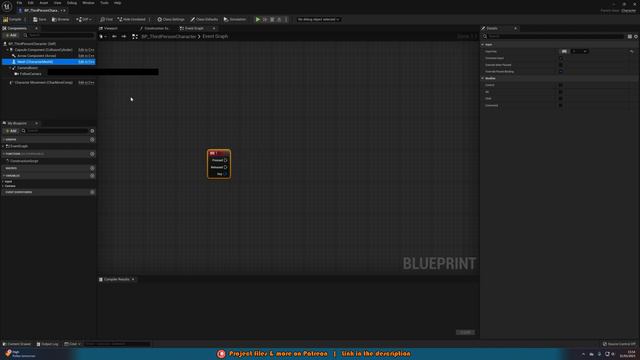Add new function with plus icon

(x=92, y=154)
